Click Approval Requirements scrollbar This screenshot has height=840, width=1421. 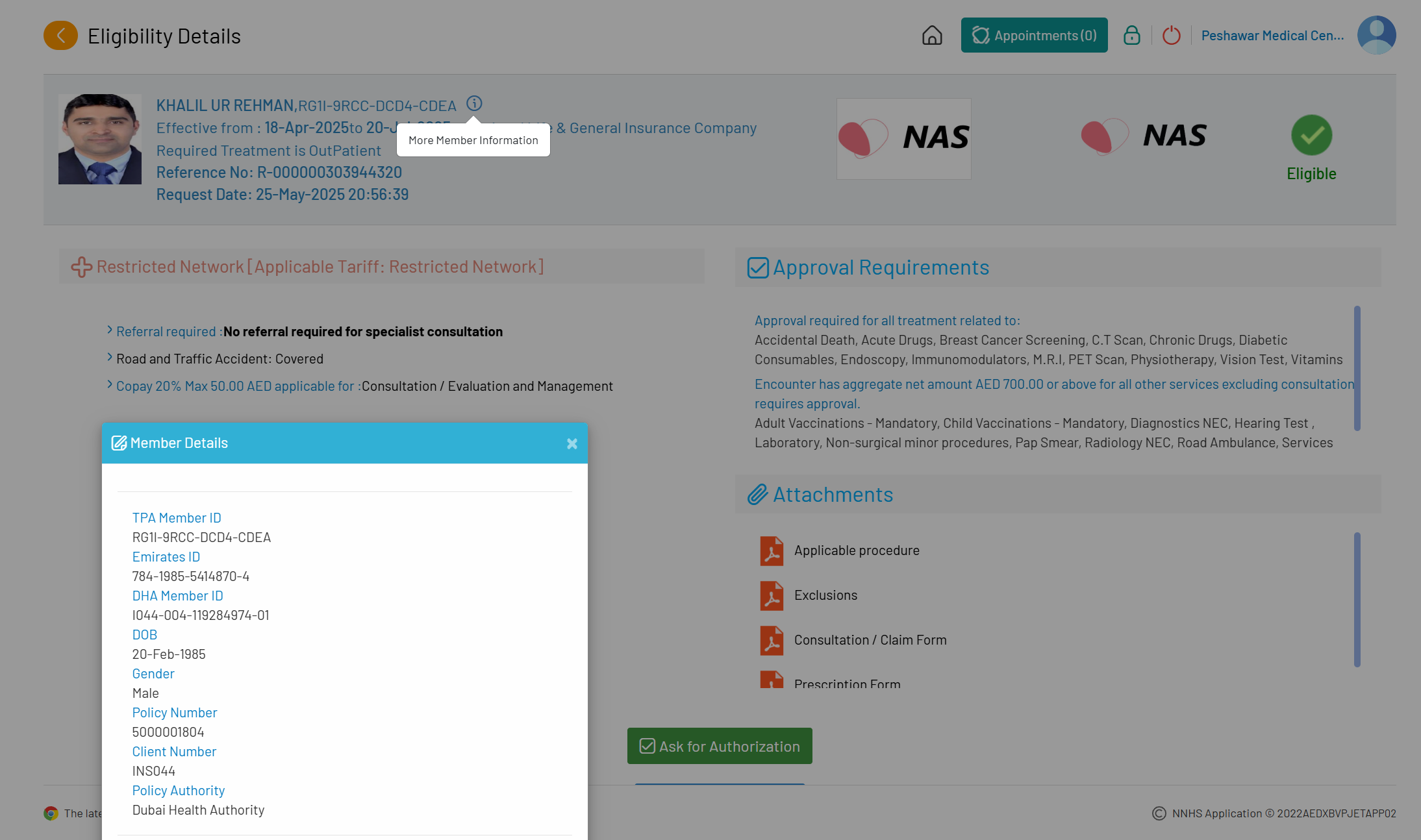1357,368
